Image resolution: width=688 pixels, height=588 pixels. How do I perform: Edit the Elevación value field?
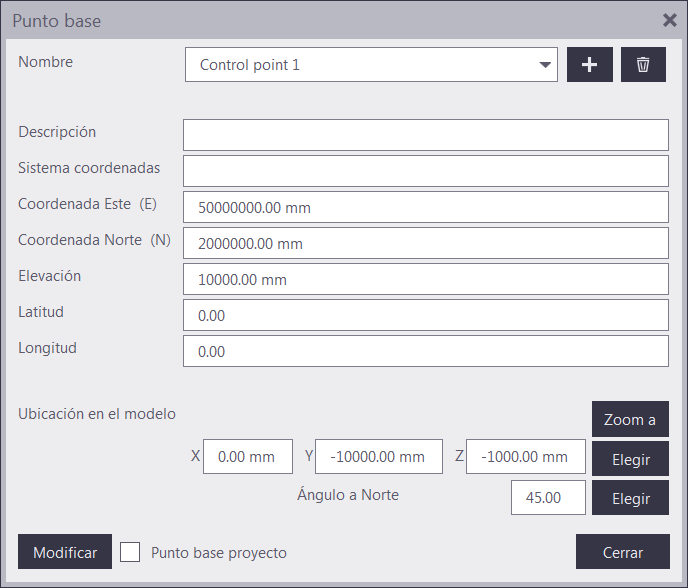click(425, 279)
